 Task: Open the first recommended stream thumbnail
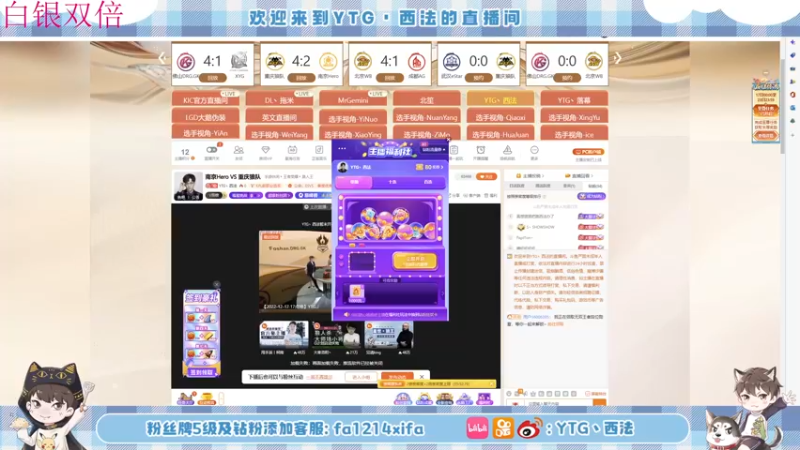point(284,334)
